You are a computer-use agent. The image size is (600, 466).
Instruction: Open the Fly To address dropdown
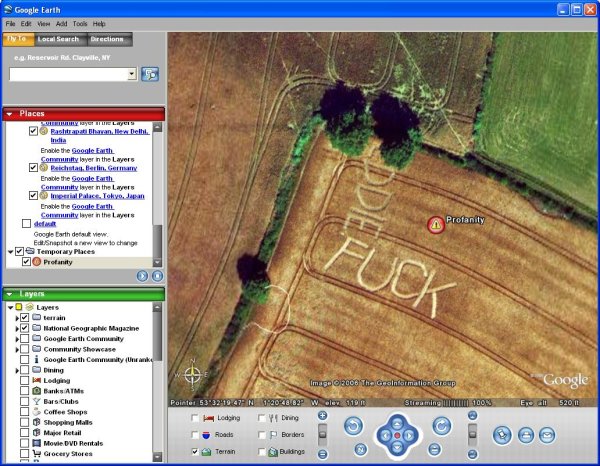tap(132, 74)
